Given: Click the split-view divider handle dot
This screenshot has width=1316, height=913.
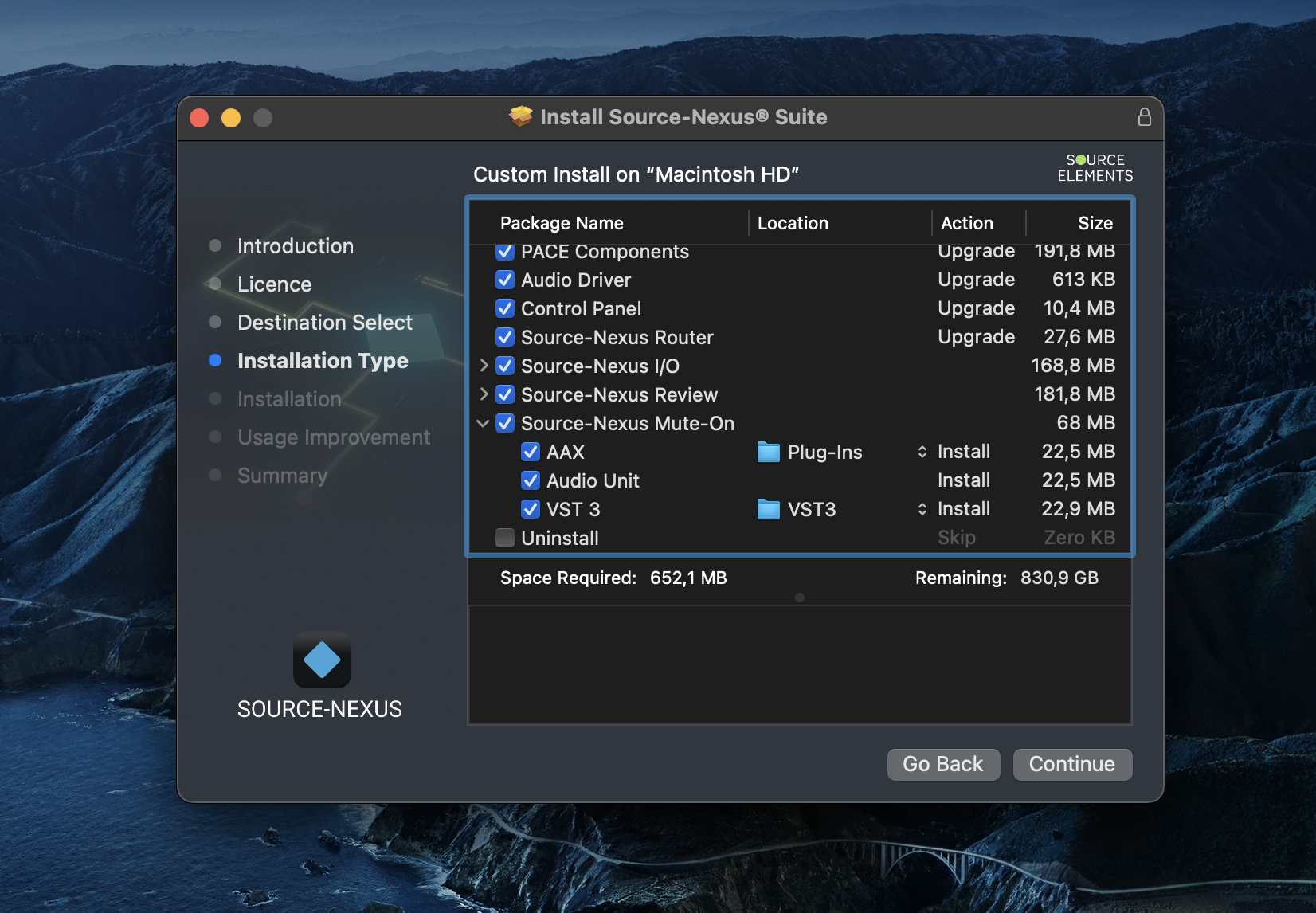Looking at the screenshot, I should pyautogui.click(x=800, y=598).
